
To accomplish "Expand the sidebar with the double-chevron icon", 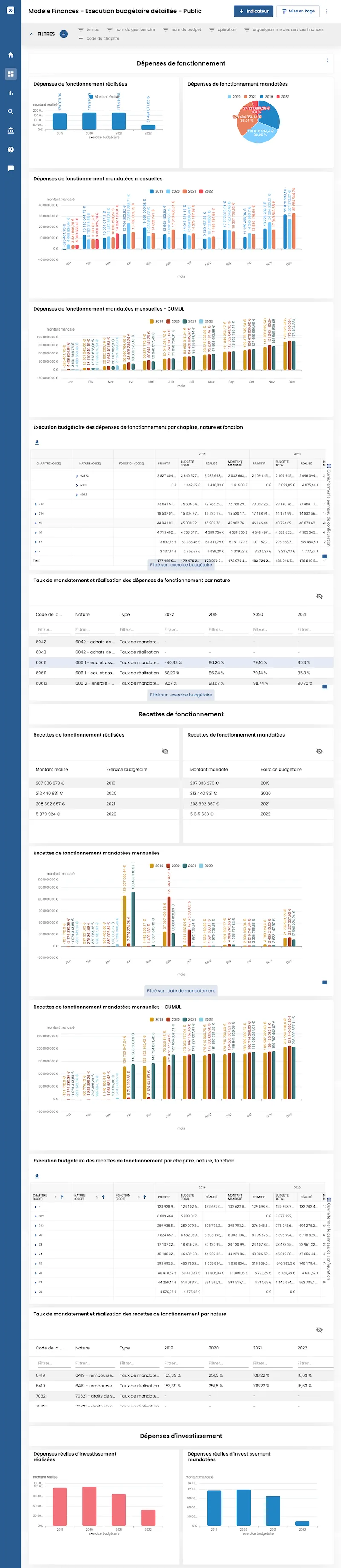I will [10, 10].
